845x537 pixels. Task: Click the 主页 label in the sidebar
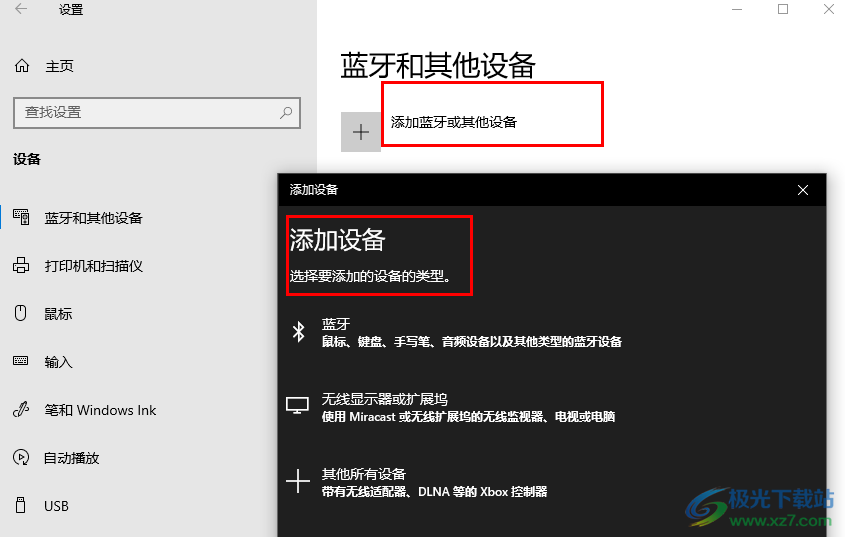(59, 66)
